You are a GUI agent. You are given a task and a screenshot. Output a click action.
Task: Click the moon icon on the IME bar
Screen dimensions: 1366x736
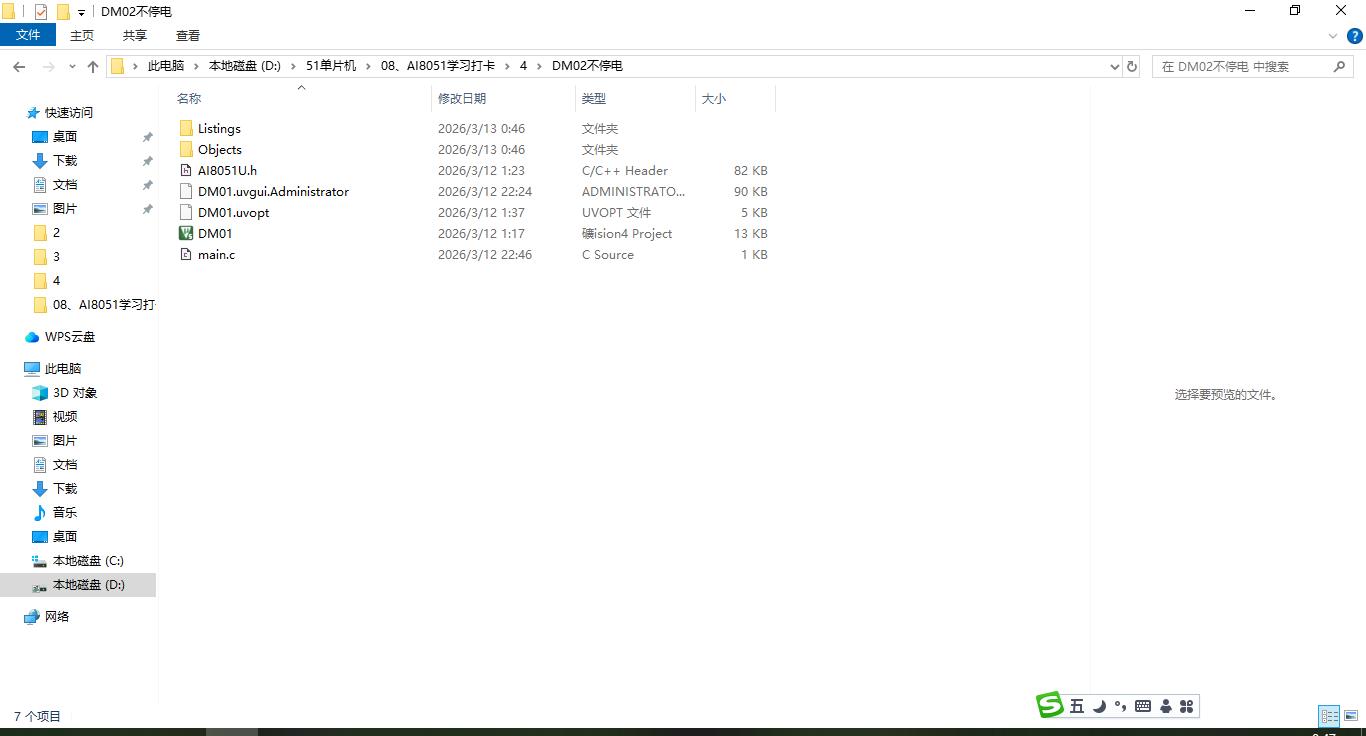click(x=1099, y=706)
